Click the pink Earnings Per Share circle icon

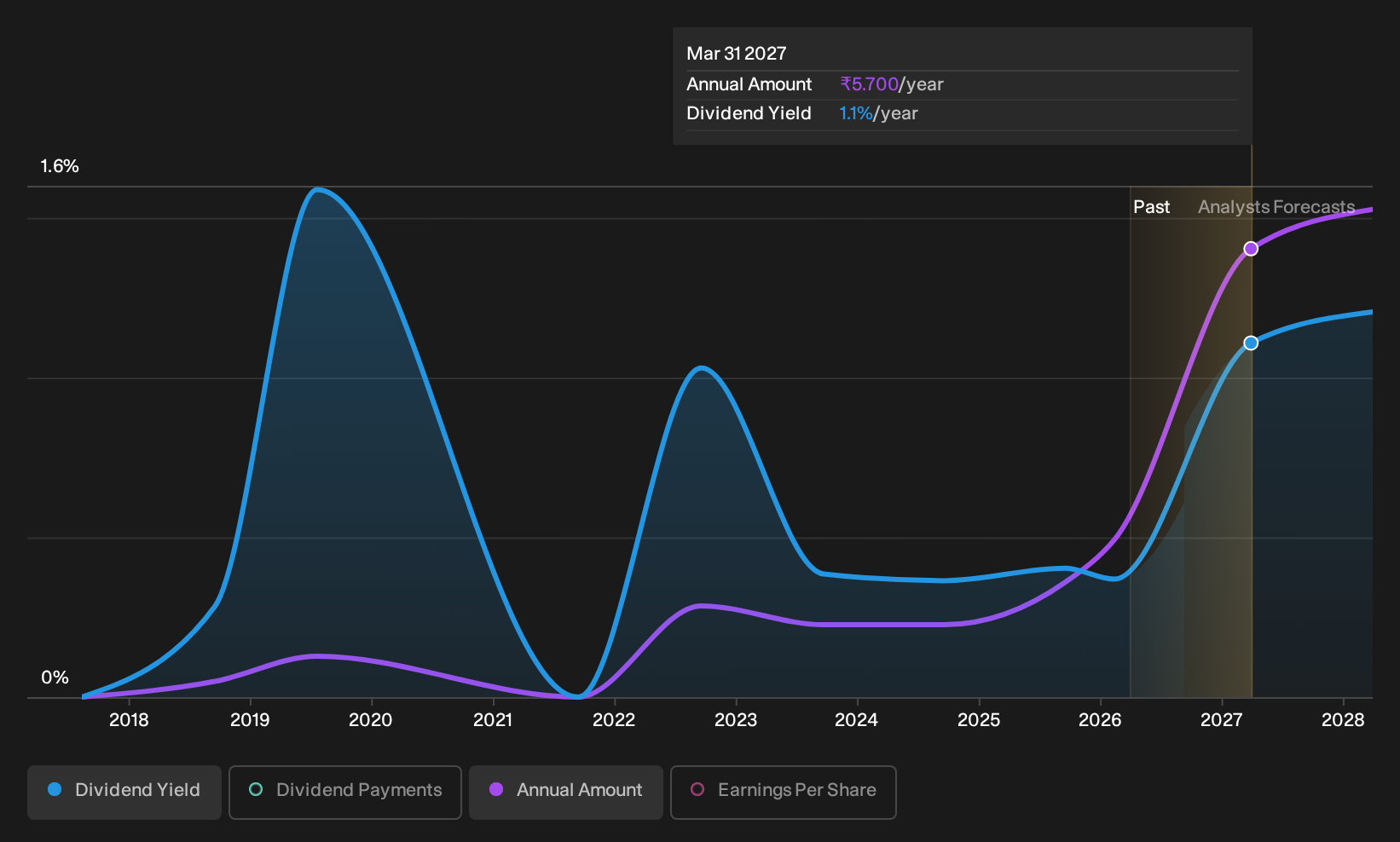(697, 789)
